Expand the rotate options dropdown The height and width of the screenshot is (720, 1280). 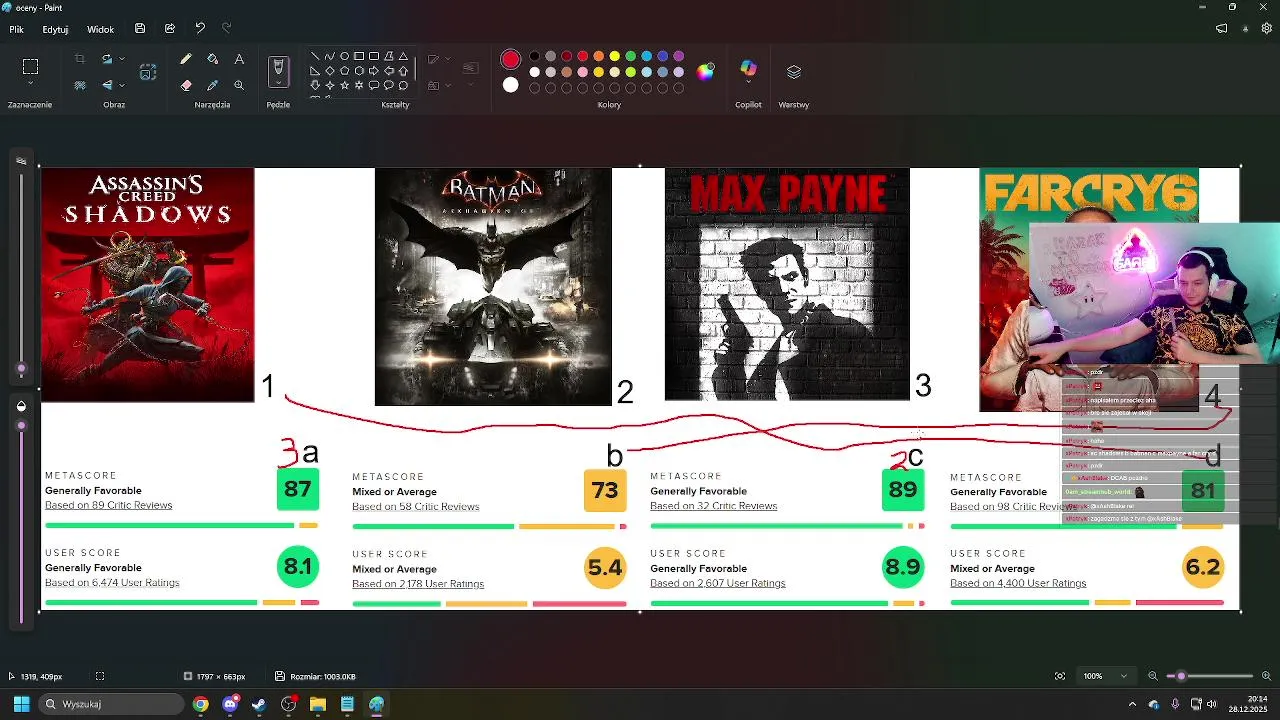(122, 59)
